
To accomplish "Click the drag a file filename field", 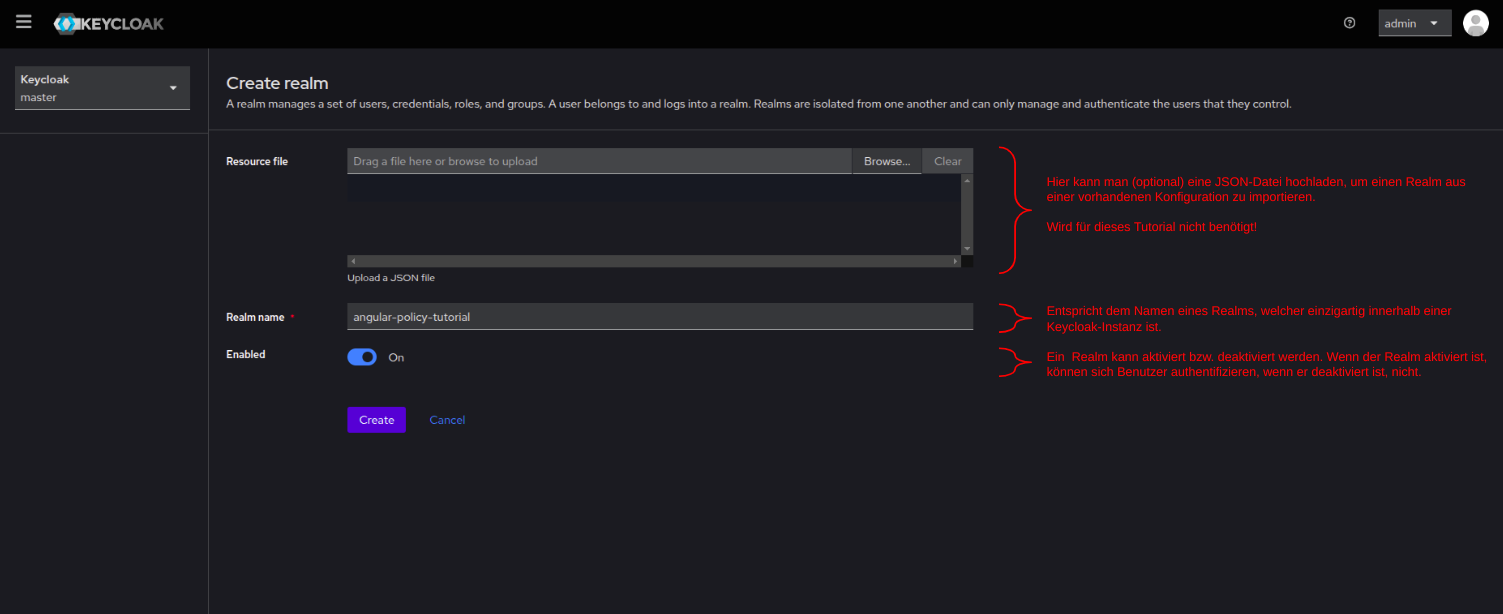I will [599, 161].
